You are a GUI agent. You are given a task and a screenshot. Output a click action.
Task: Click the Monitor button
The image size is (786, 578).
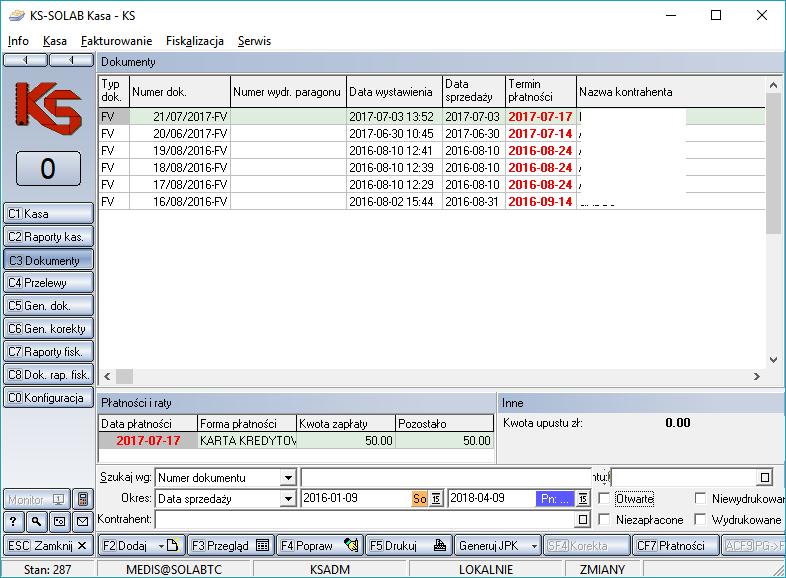click(x=37, y=499)
